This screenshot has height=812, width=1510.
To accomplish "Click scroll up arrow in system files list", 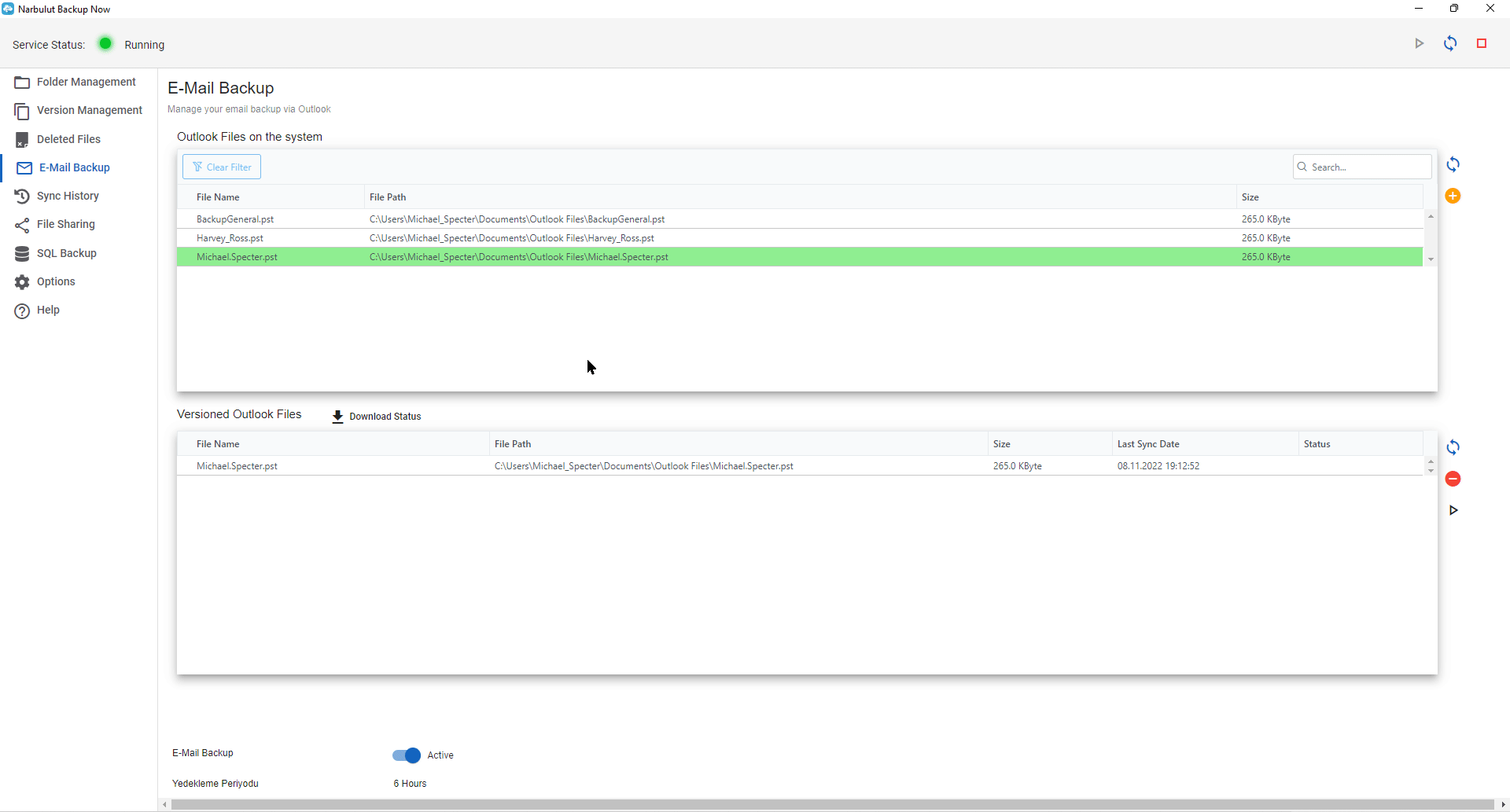I will tap(1431, 216).
